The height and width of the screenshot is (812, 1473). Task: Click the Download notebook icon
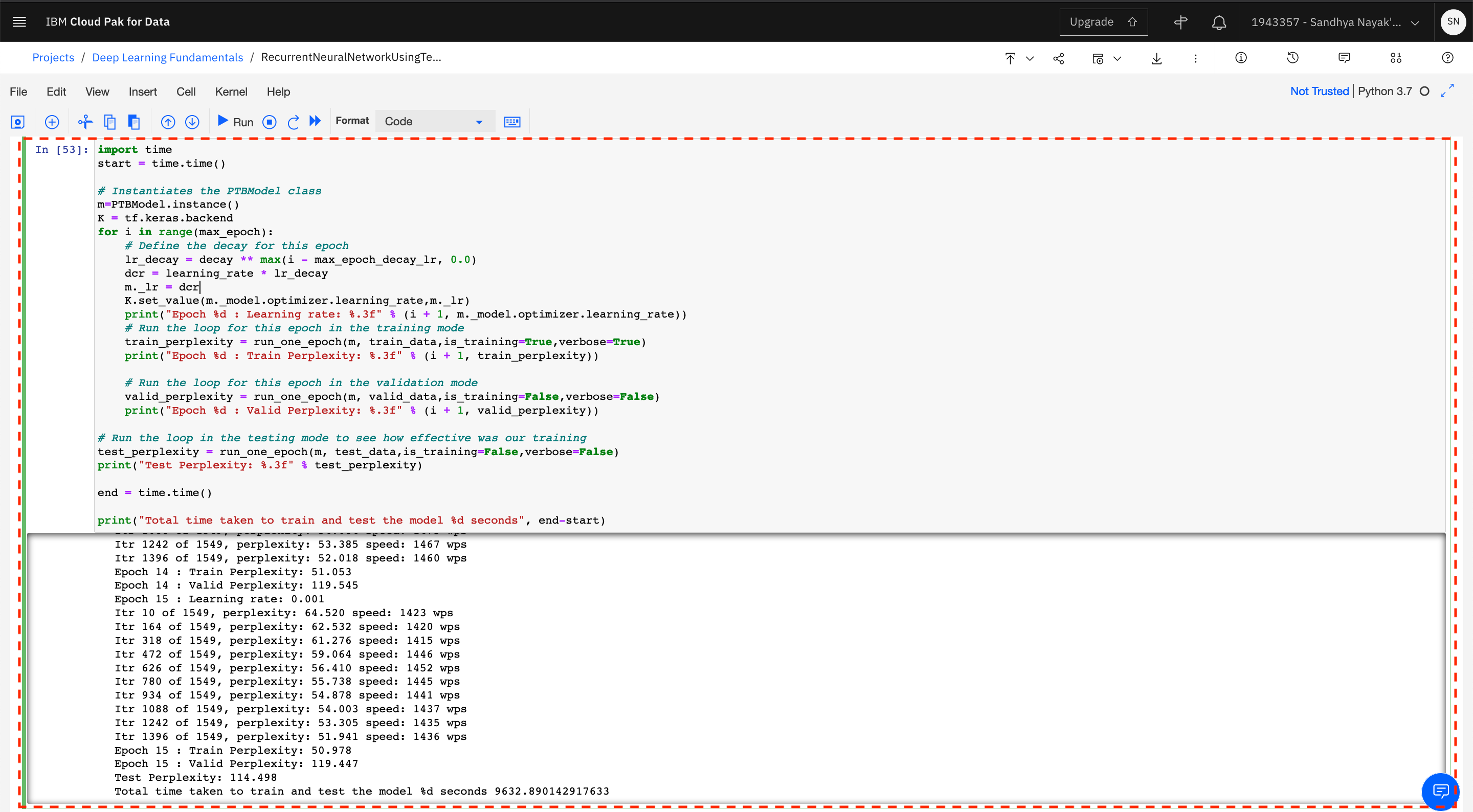coord(1156,57)
